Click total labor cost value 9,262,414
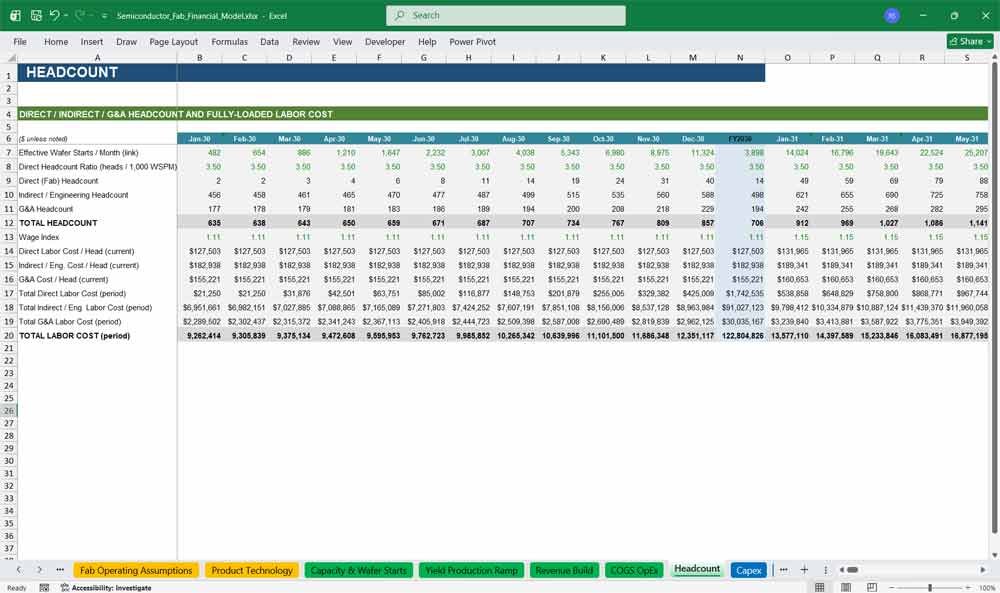The width and height of the screenshot is (1000, 593). [203, 335]
